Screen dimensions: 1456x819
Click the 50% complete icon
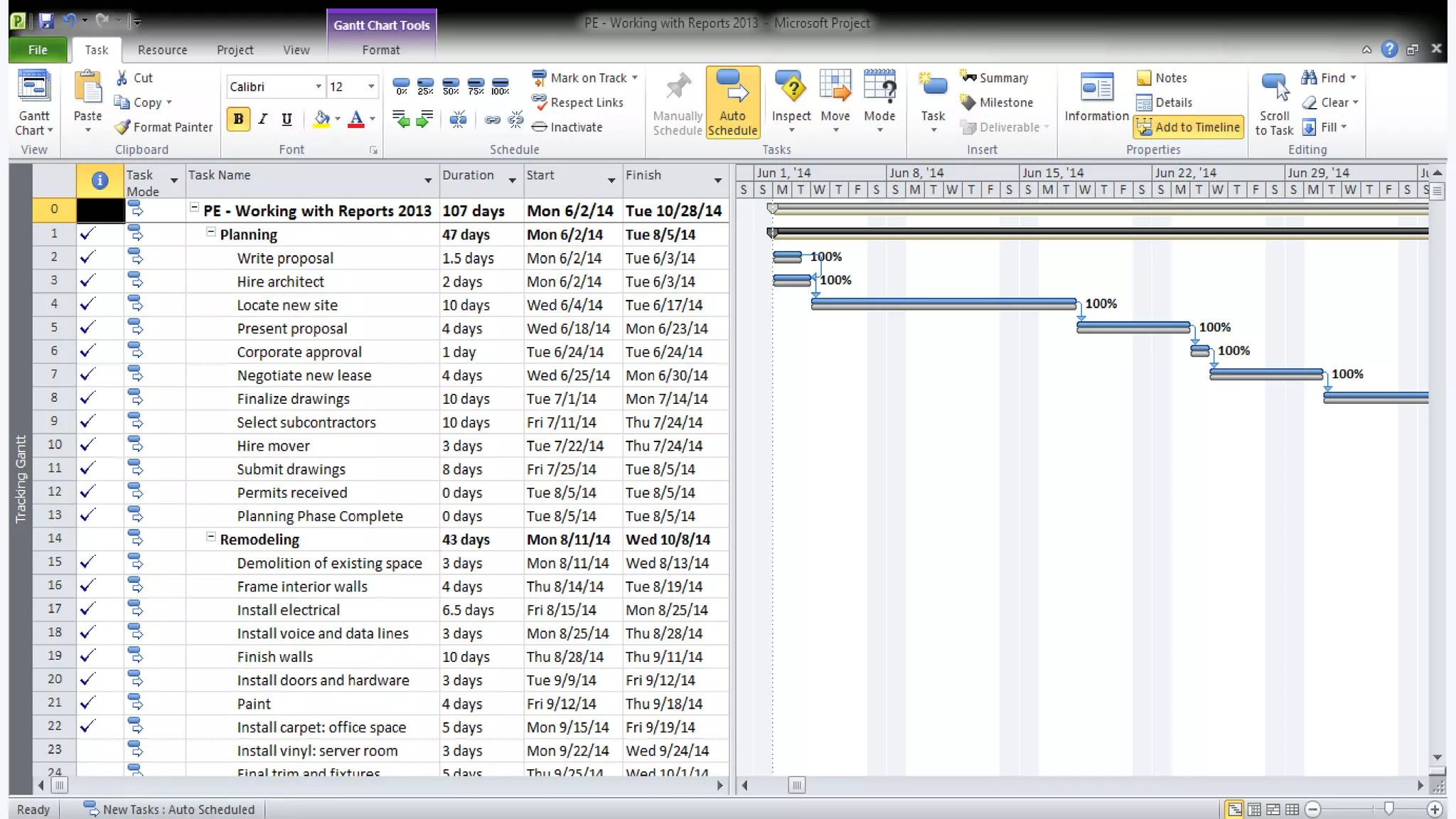[451, 87]
